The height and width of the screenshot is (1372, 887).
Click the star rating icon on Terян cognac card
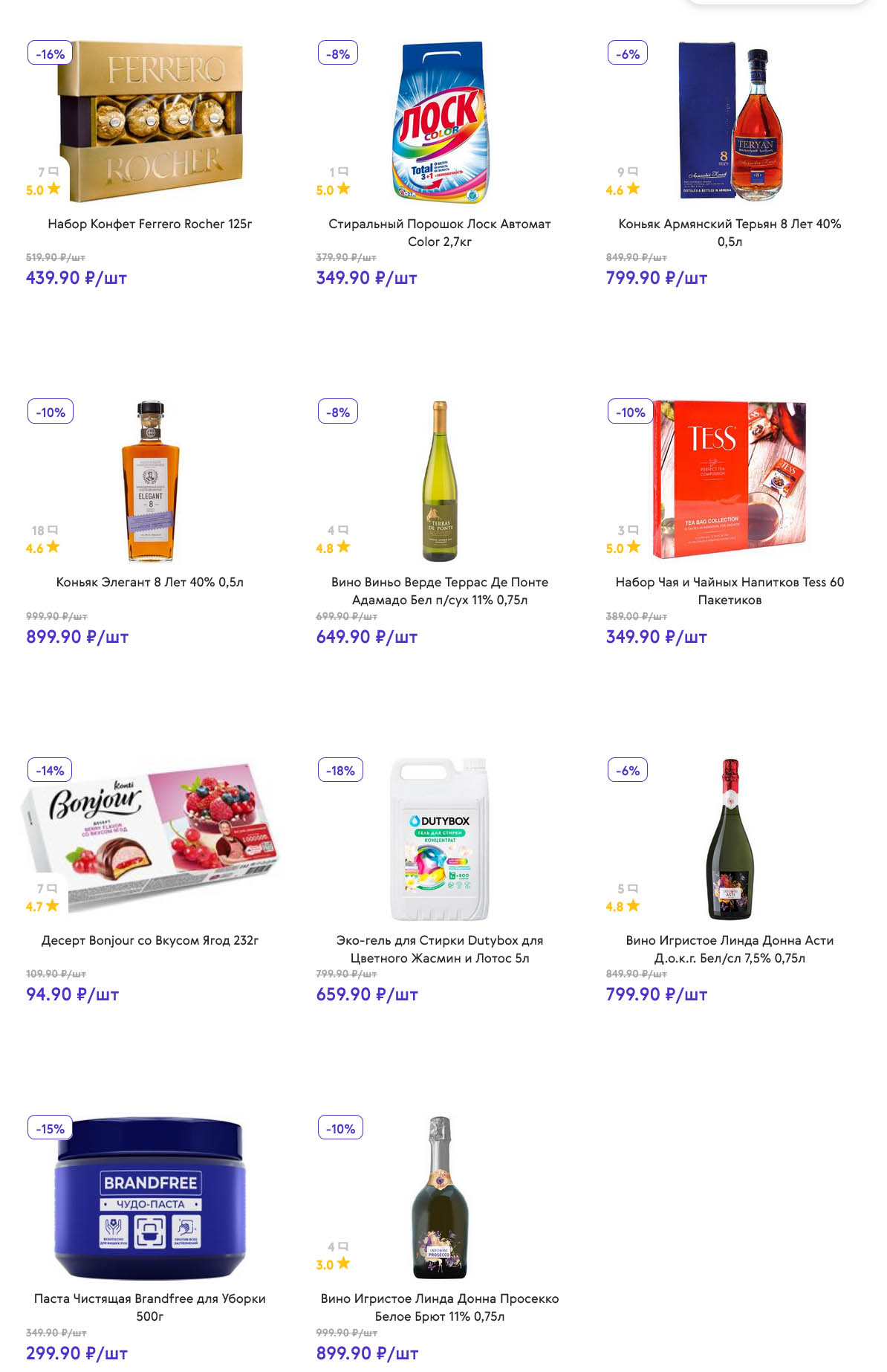[x=633, y=189]
